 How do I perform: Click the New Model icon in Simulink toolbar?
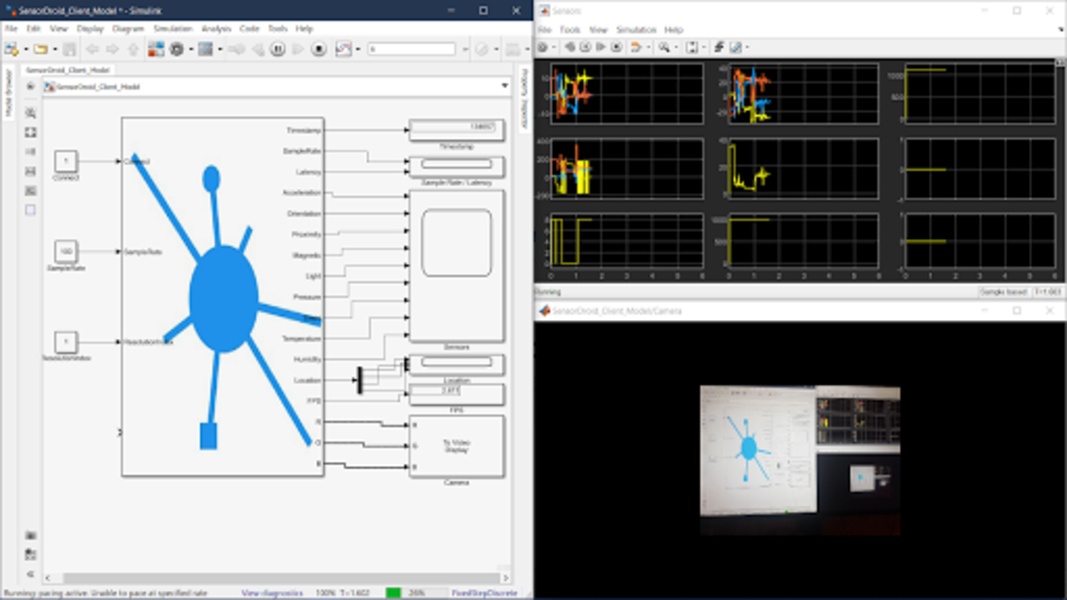click(12, 49)
